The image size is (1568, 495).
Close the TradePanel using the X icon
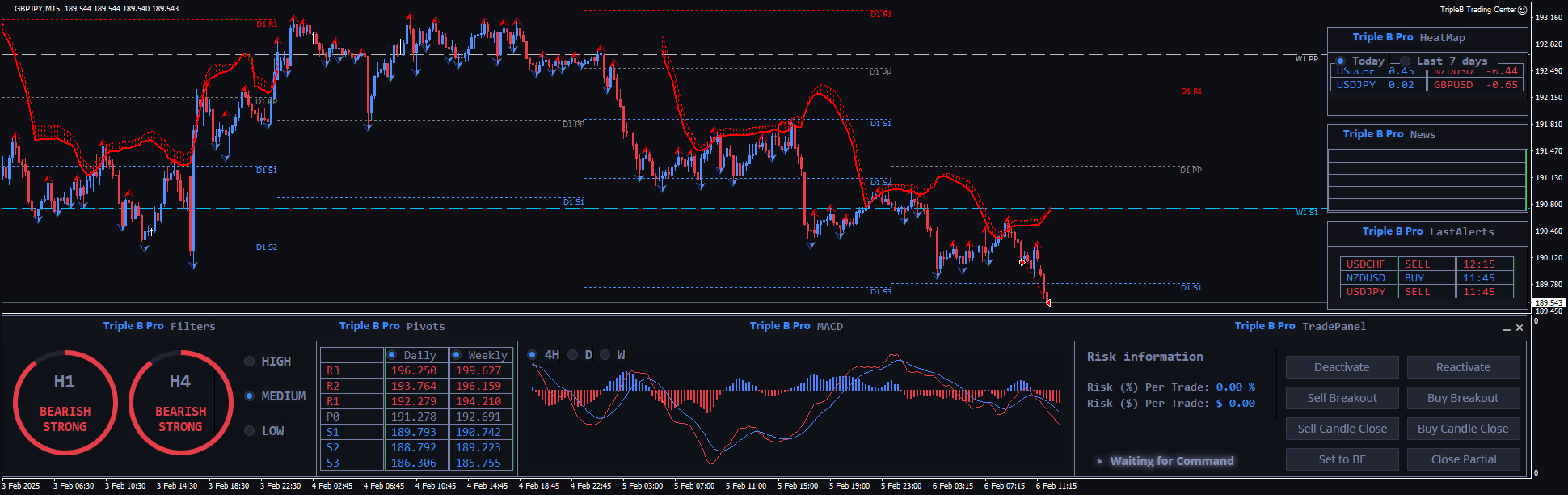[1520, 328]
